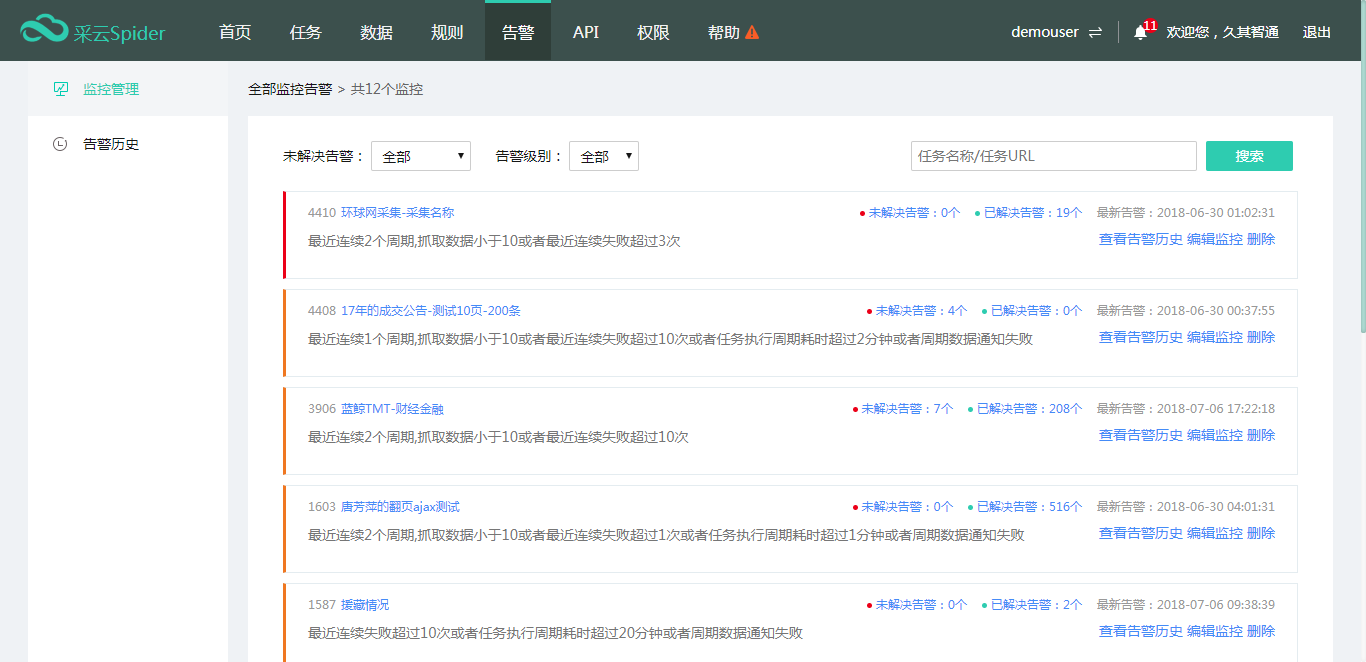Click the 搜索 button
Image resolution: width=1366 pixels, height=662 pixels.
(1249, 156)
